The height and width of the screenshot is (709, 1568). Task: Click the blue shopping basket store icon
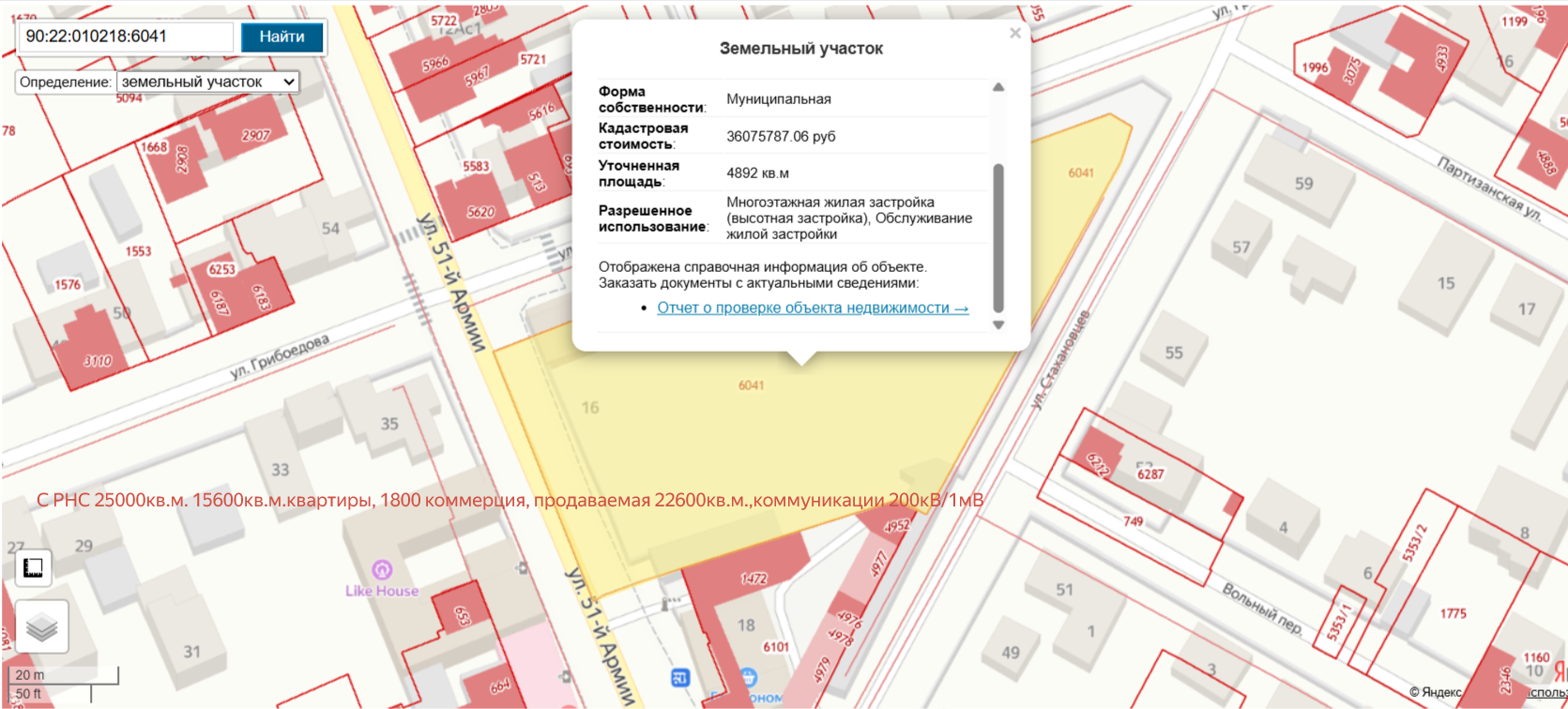pos(748,676)
